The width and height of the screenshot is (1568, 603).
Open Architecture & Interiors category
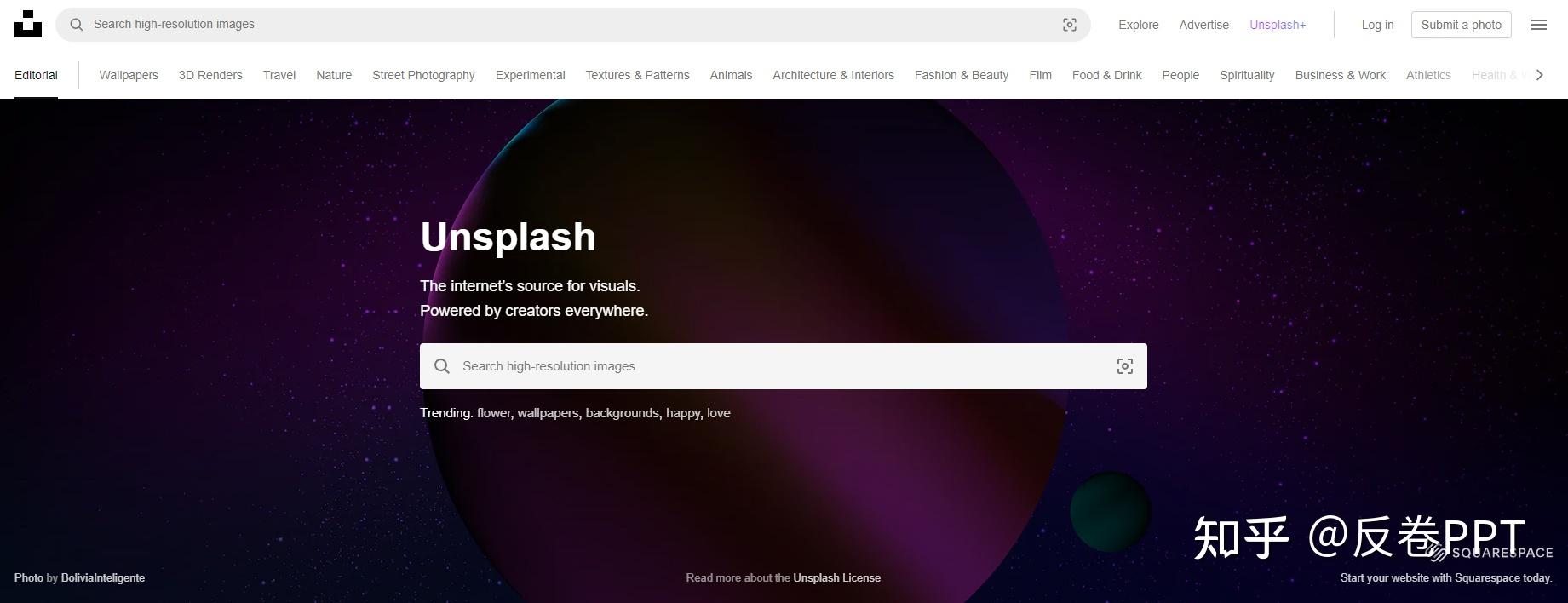pos(833,75)
